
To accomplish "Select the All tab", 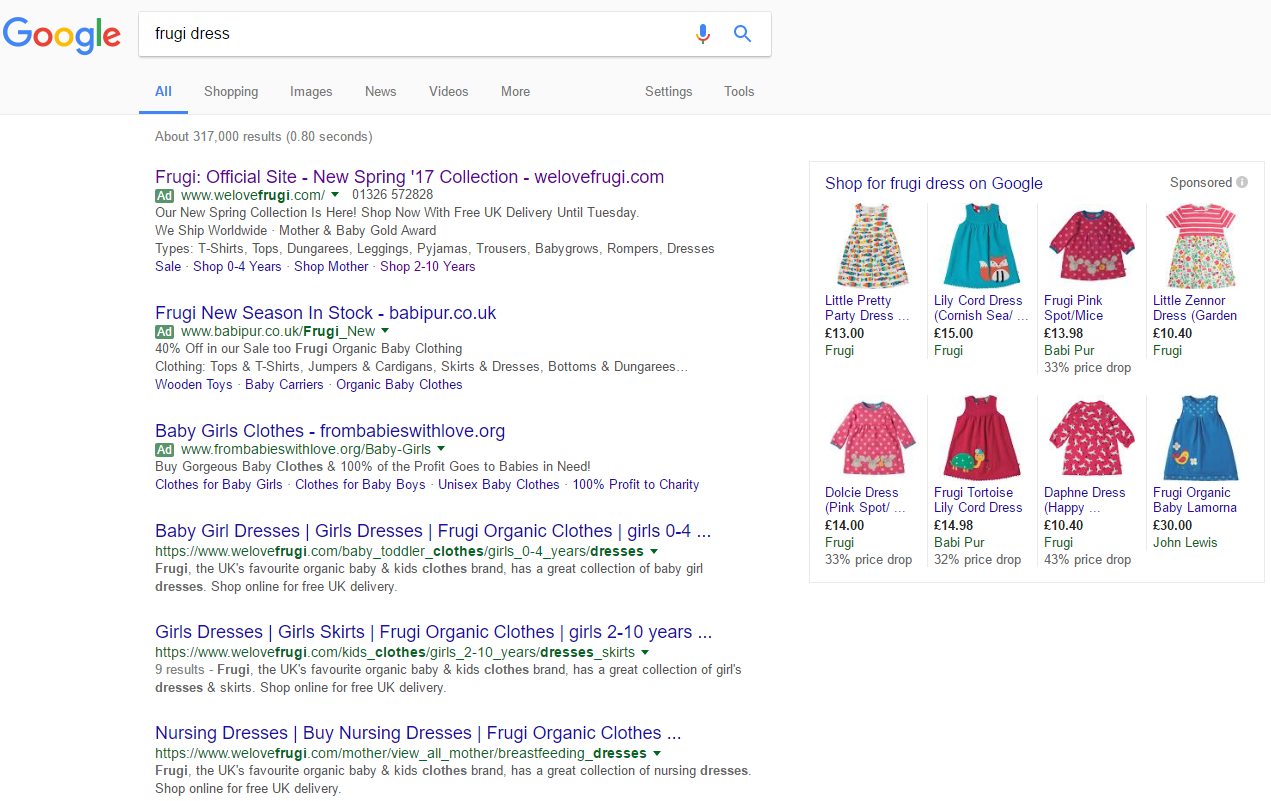I will pos(163,91).
